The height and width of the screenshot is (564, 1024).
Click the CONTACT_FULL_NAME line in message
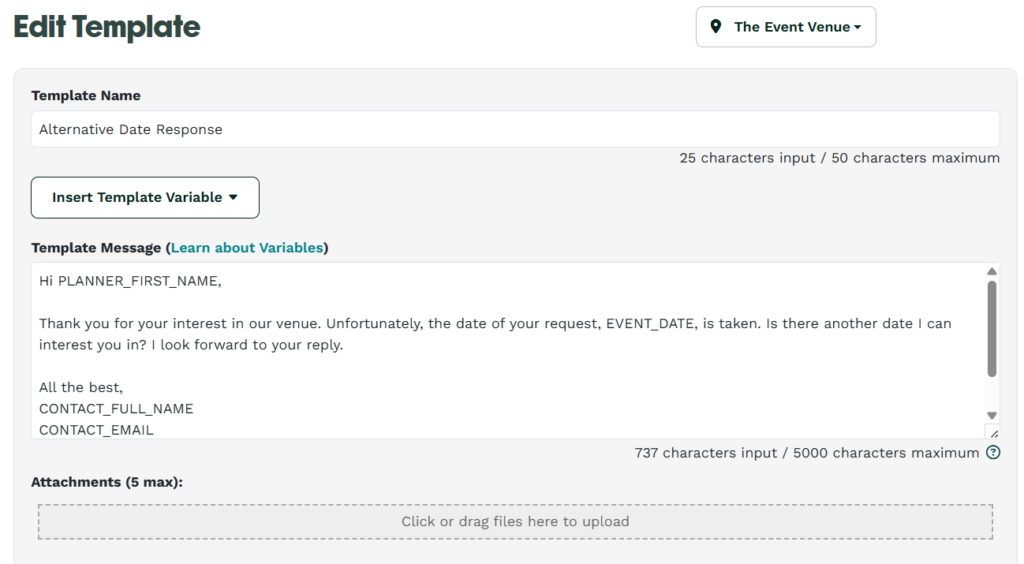pyautogui.click(x=116, y=409)
